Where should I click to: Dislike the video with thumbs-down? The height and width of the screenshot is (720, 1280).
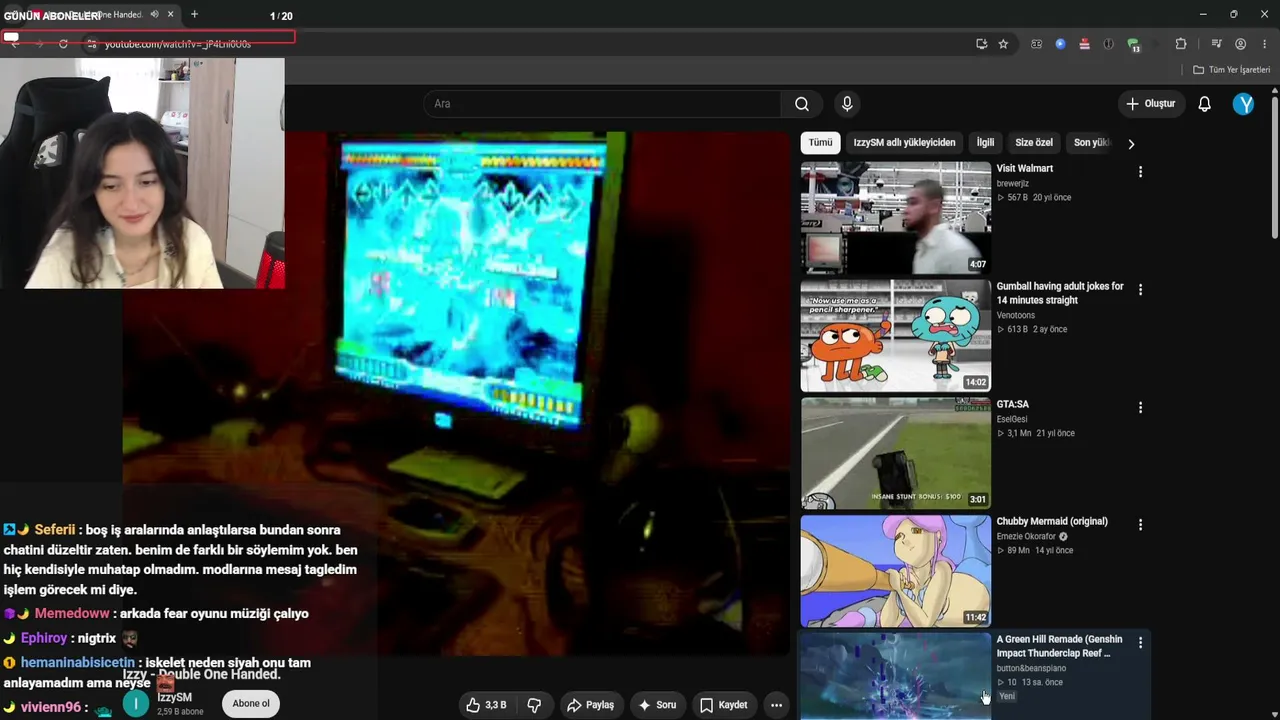coord(534,705)
